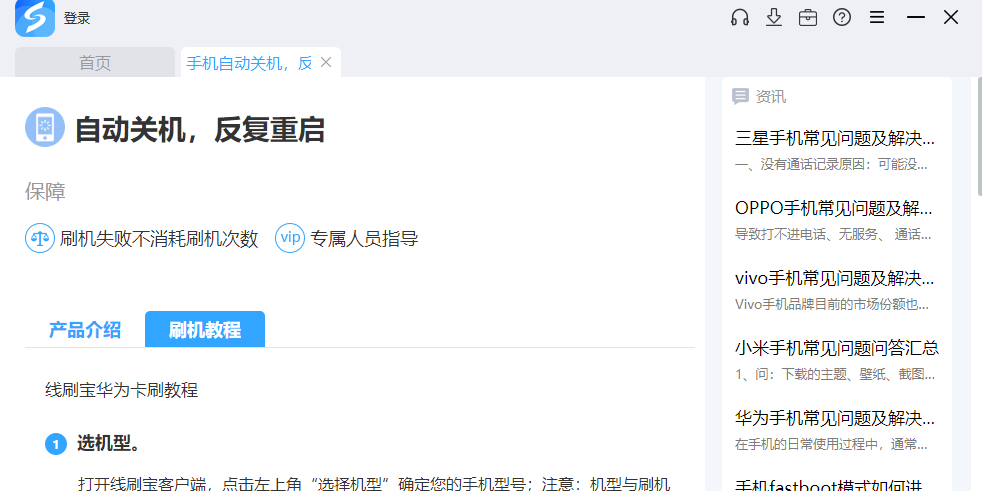
Task: Click text 线刷宝华为卡刷教程
Action: click(x=121, y=390)
